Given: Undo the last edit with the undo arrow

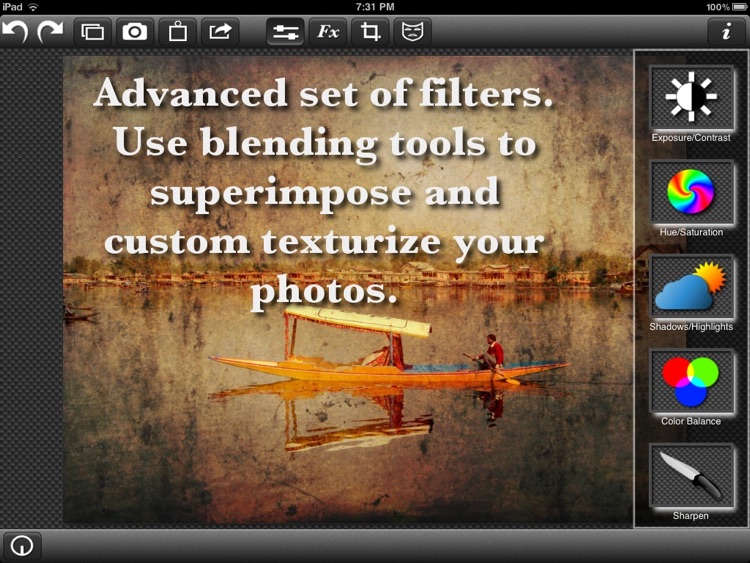Looking at the screenshot, I should [15, 32].
